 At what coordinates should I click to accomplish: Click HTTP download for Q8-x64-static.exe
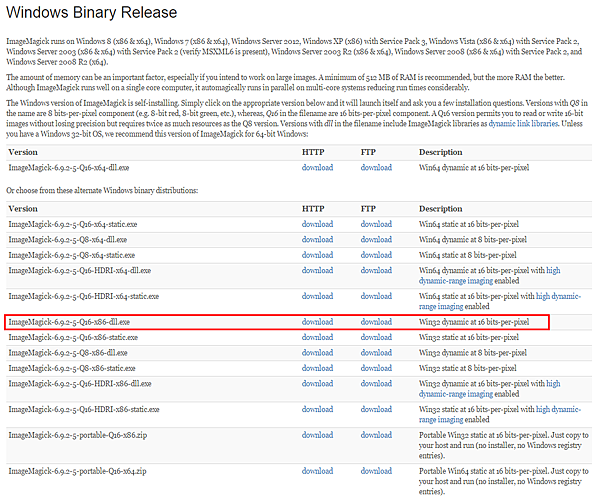pos(317,255)
